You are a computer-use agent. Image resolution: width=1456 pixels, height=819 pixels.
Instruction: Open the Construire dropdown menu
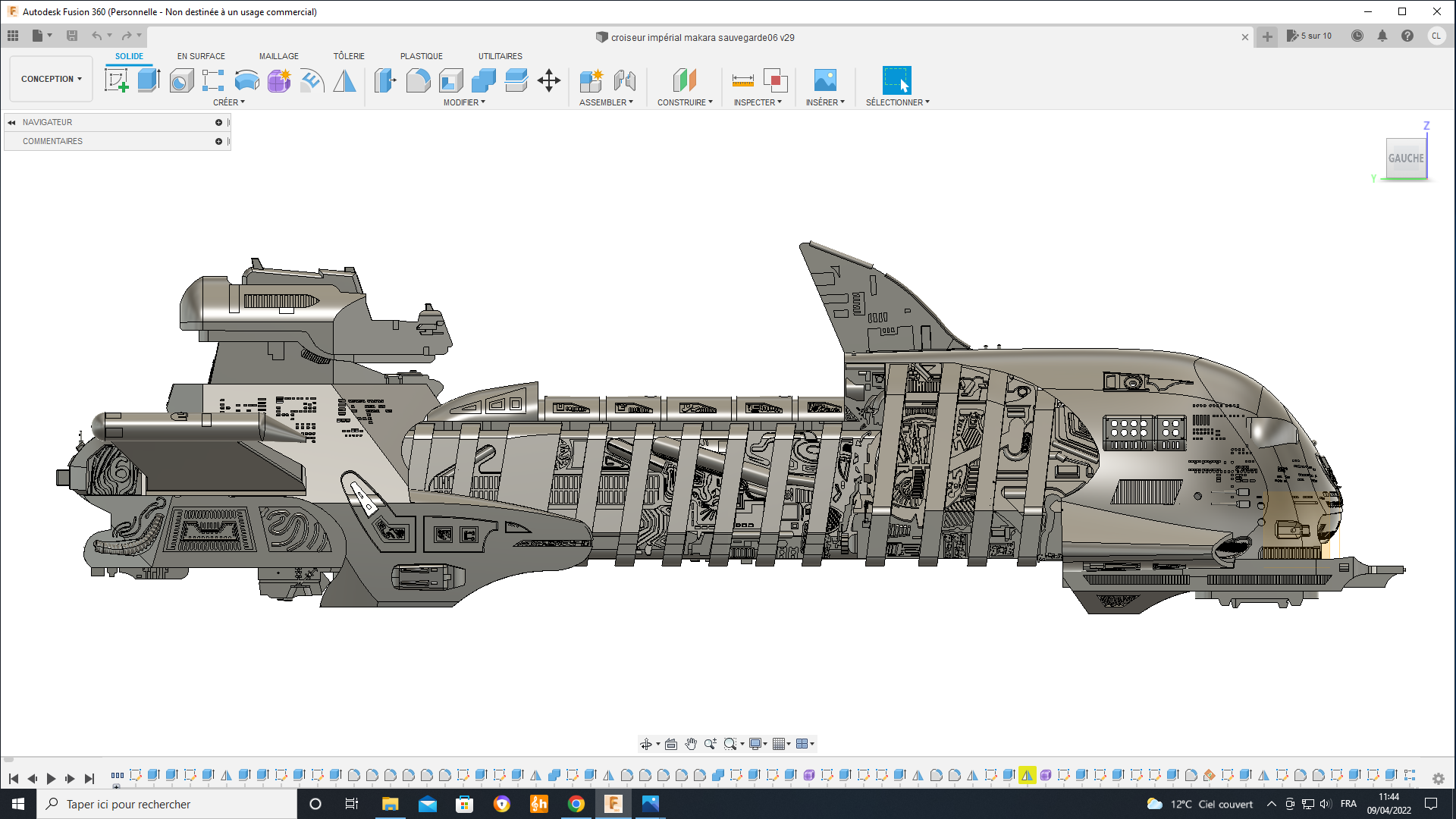[684, 102]
